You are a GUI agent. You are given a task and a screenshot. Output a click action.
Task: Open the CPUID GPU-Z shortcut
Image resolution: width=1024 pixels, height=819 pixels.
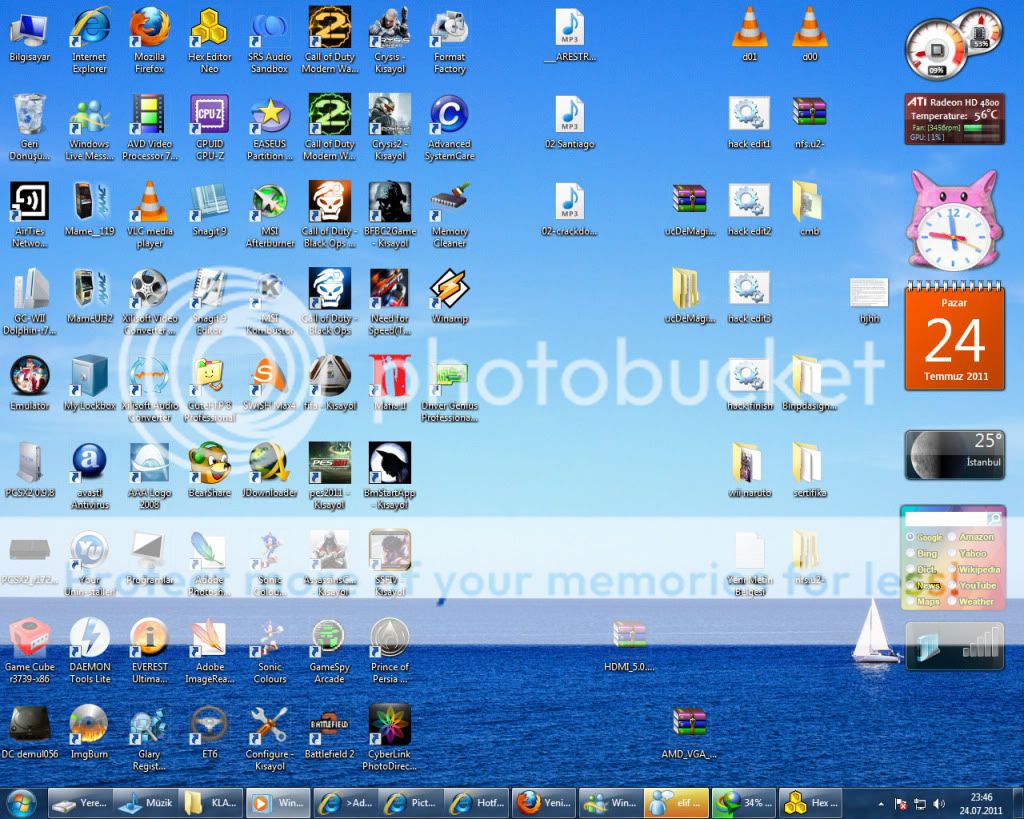[209, 117]
